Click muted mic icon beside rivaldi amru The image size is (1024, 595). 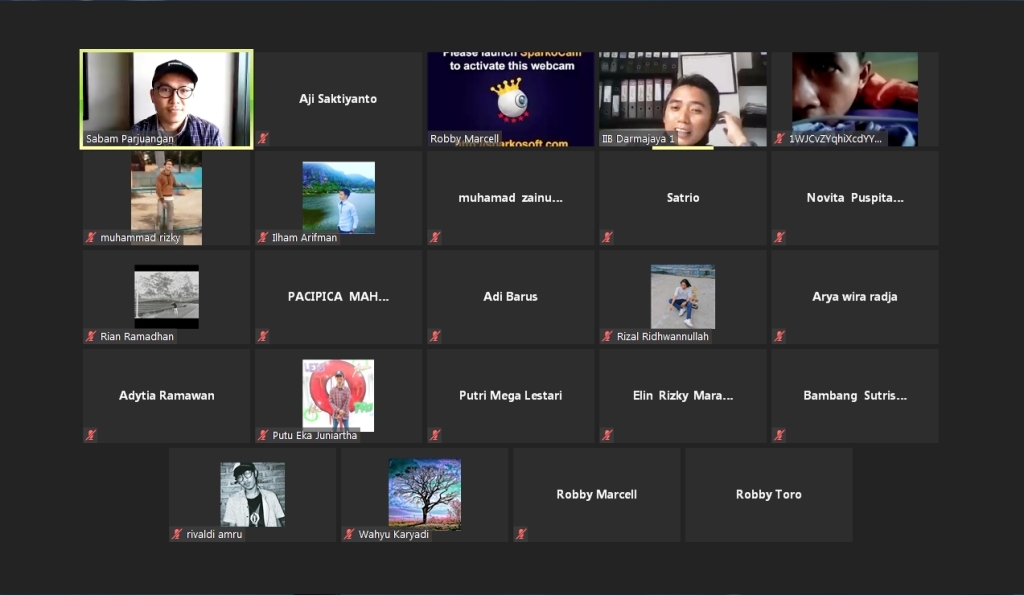tap(177, 534)
